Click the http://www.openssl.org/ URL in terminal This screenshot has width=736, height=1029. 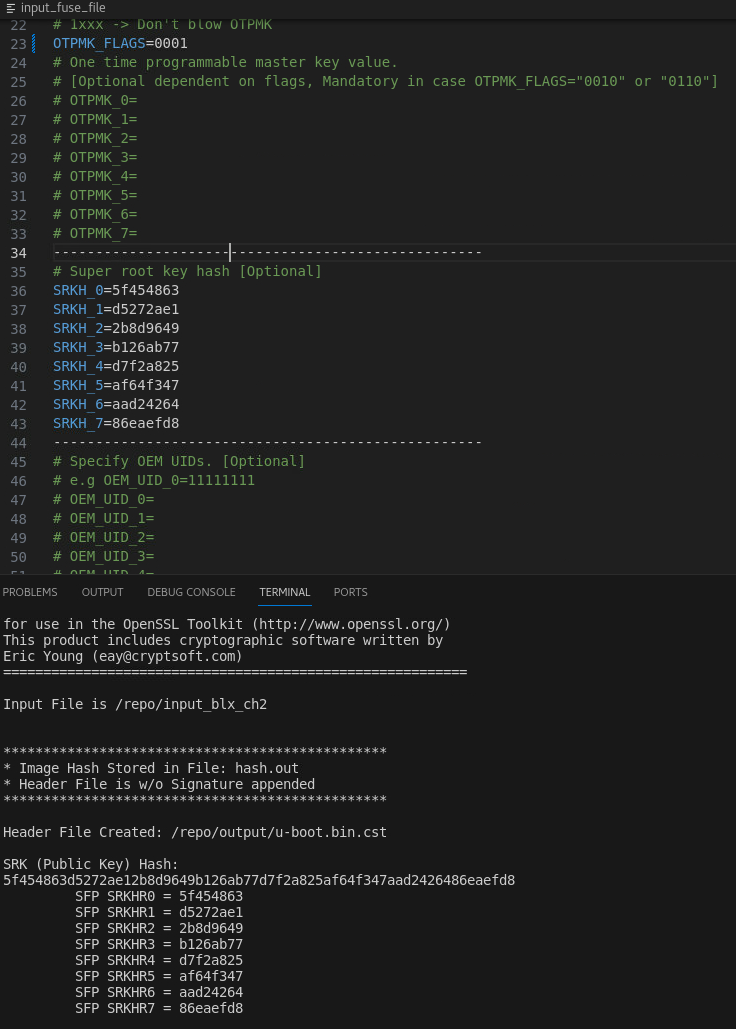pos(351,624)
